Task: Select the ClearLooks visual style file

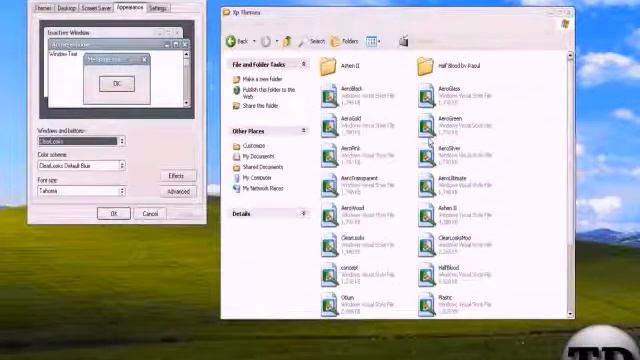Action: [358, 245]
